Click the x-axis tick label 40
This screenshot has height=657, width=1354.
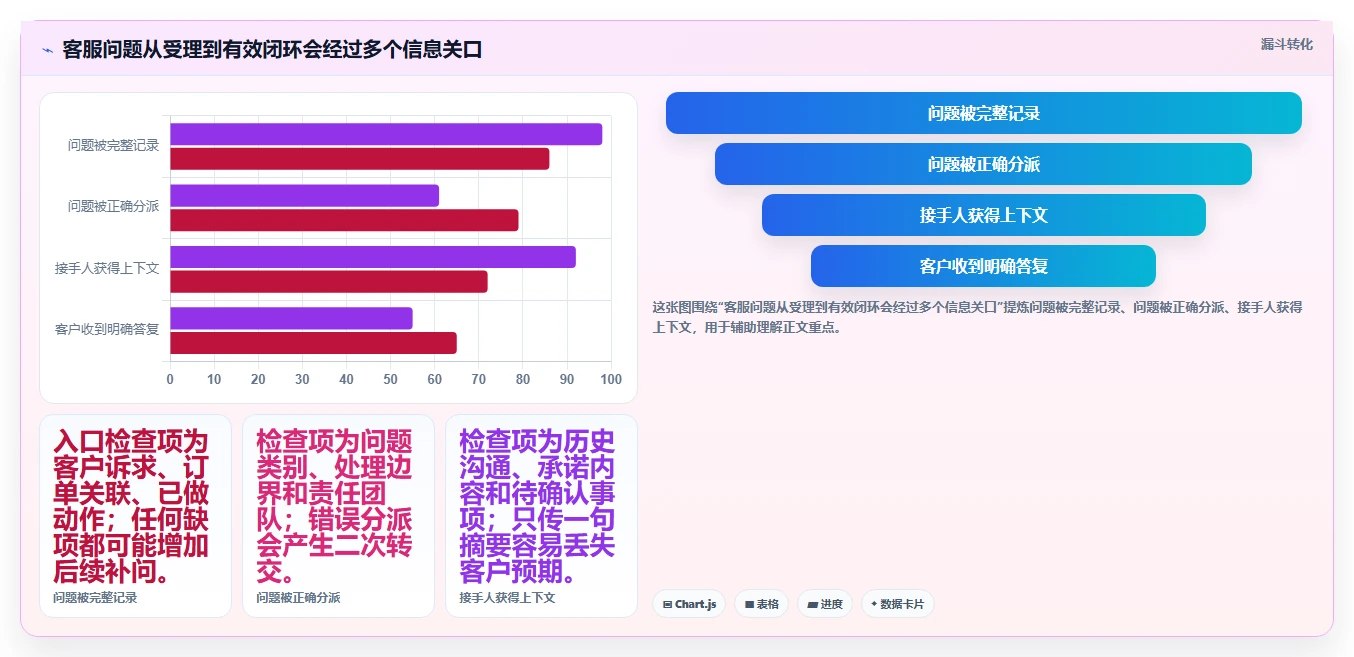point(346,380)
